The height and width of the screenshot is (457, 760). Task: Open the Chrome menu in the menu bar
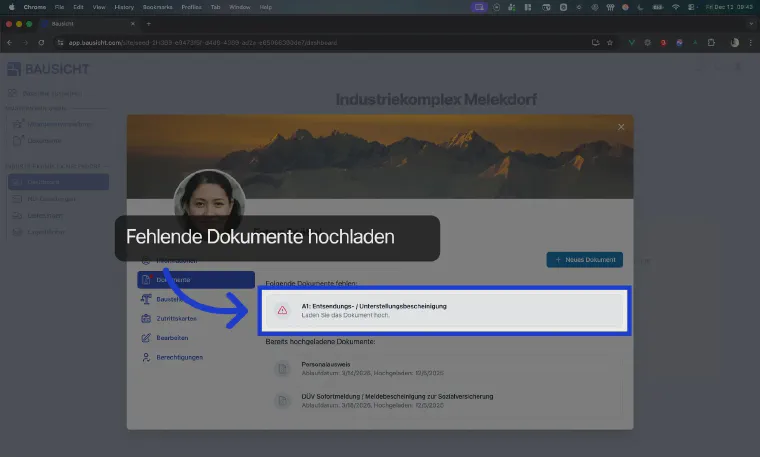(x=35, y=7)
